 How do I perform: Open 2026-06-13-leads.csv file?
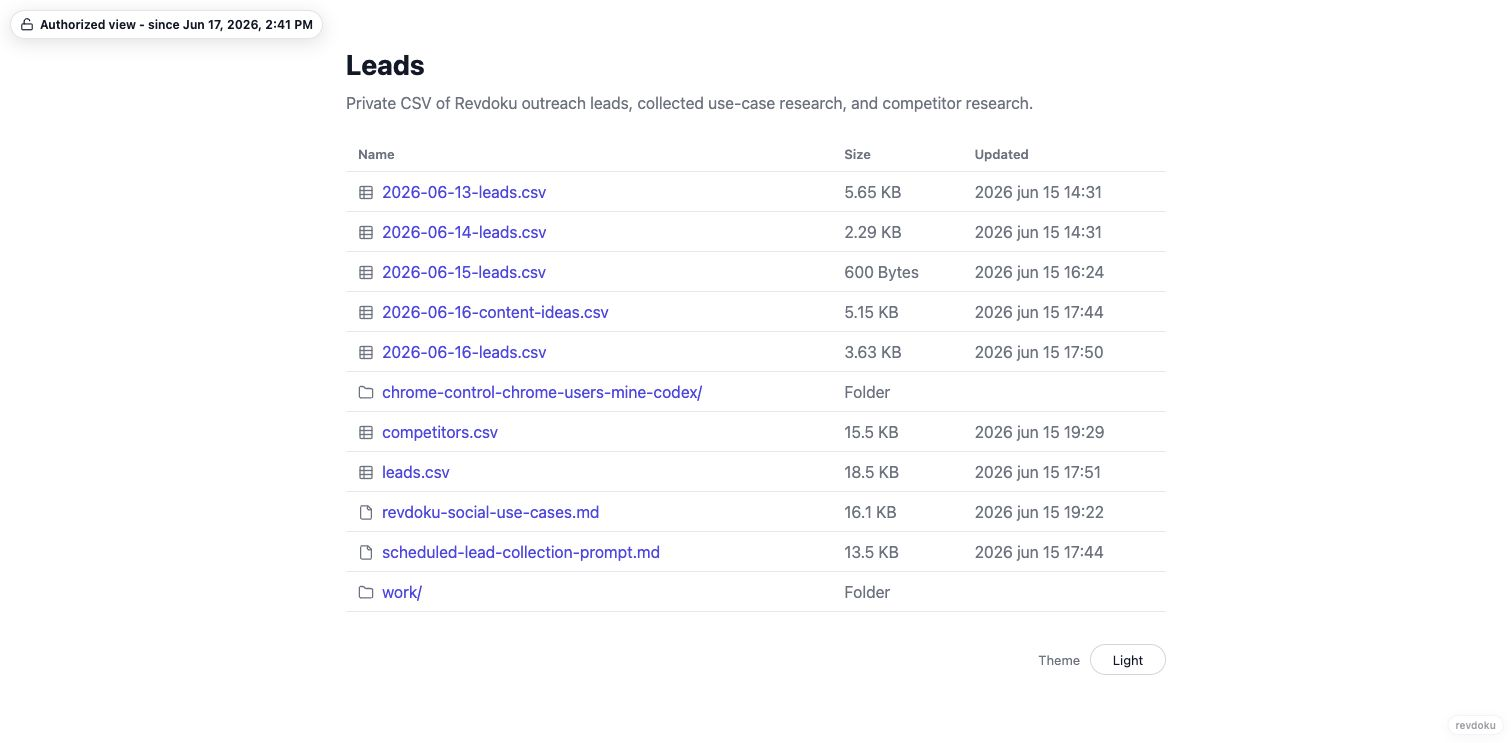[x=464, y=192]
